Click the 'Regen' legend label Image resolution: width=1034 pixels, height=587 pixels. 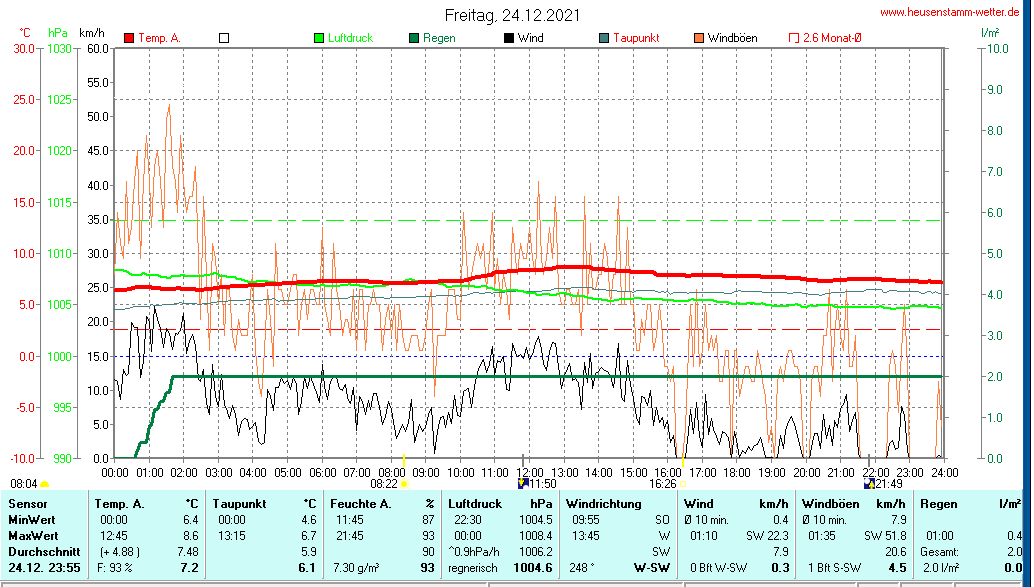pos(439,38)
